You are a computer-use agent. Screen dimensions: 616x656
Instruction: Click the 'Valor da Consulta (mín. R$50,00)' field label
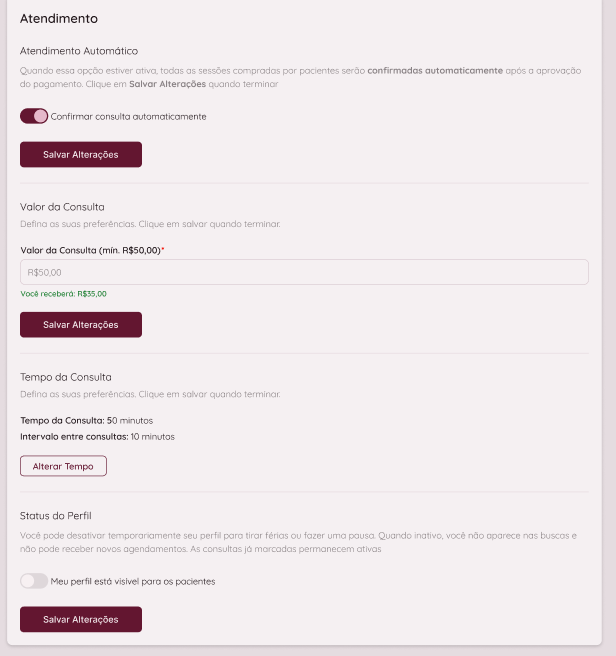pyautogui.click(x=90, y=250)
